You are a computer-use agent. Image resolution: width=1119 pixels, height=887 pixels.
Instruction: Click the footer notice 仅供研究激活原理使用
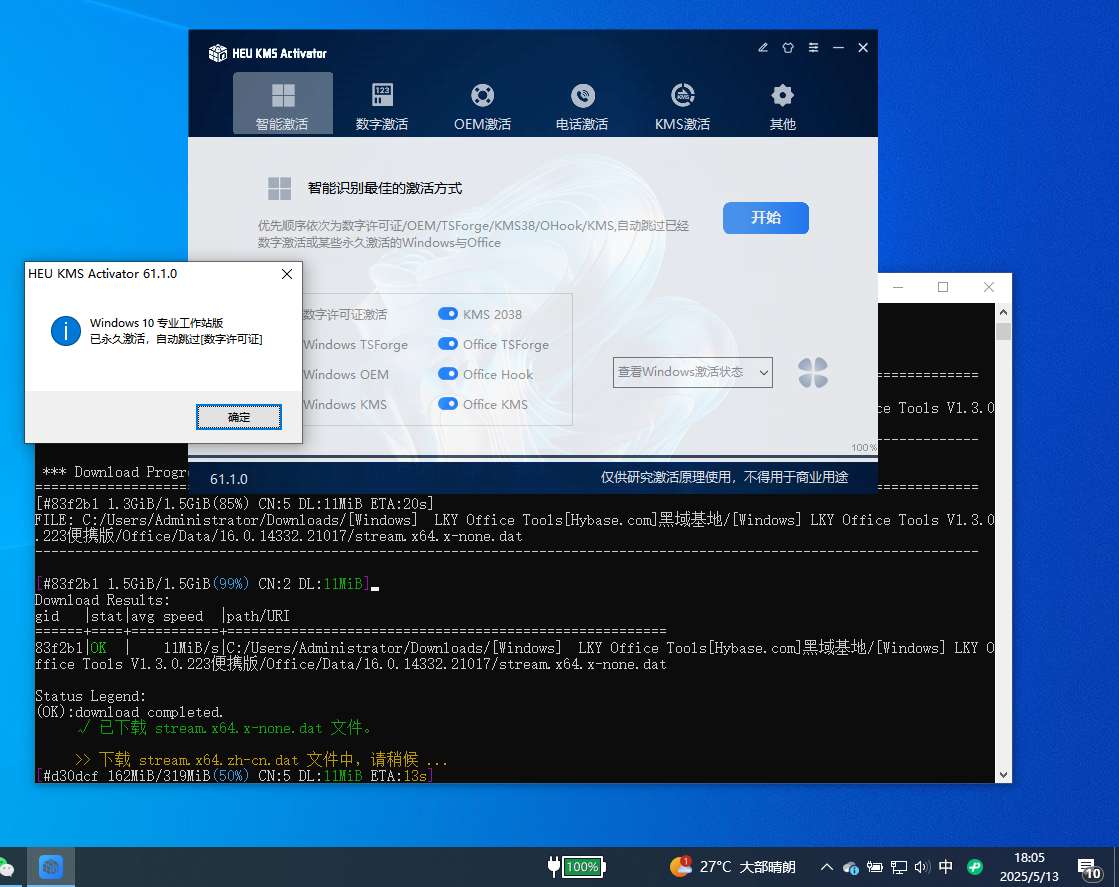(x=724, y=477)
